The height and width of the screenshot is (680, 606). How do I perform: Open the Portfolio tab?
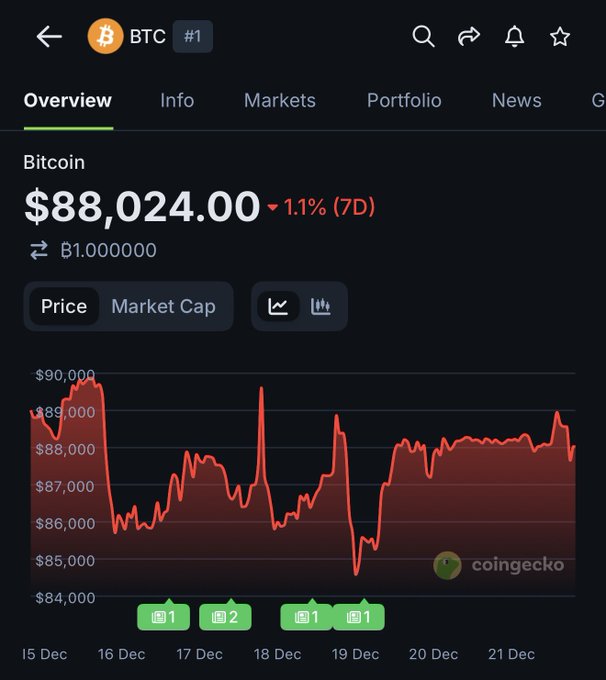point(404,100)
